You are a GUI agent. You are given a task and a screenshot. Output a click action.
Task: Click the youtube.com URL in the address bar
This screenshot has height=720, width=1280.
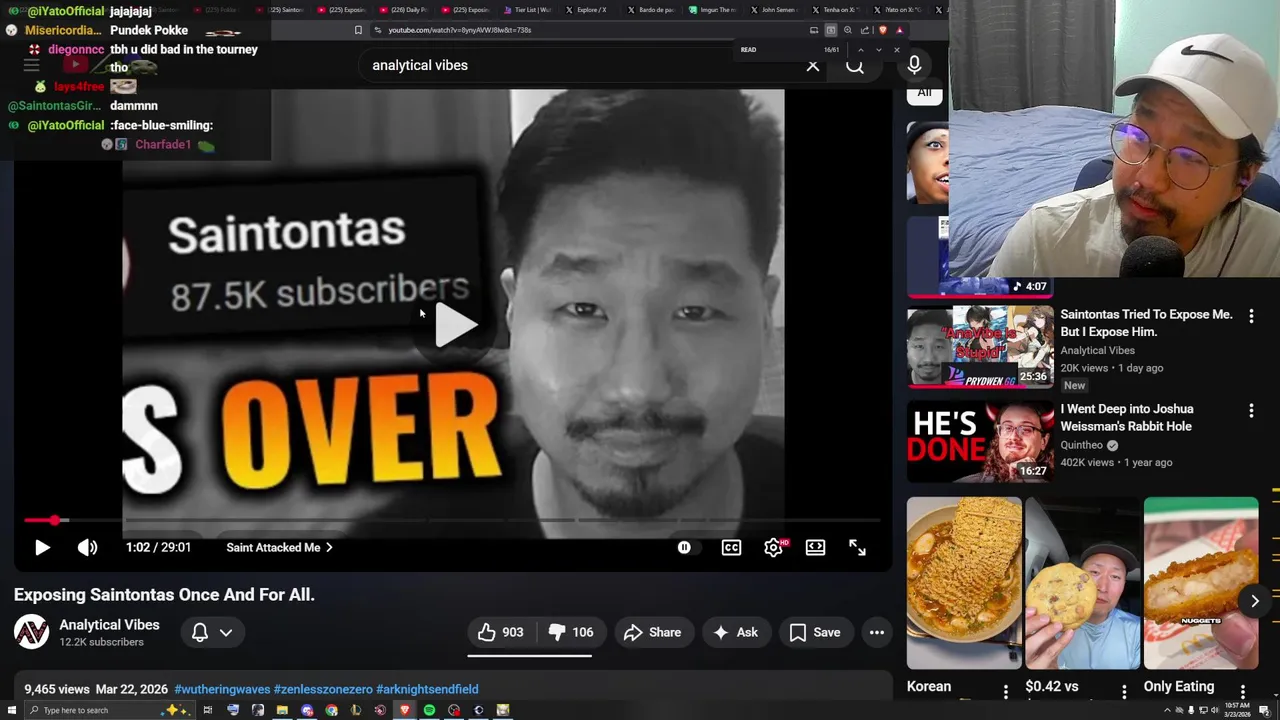pos(459,30)
